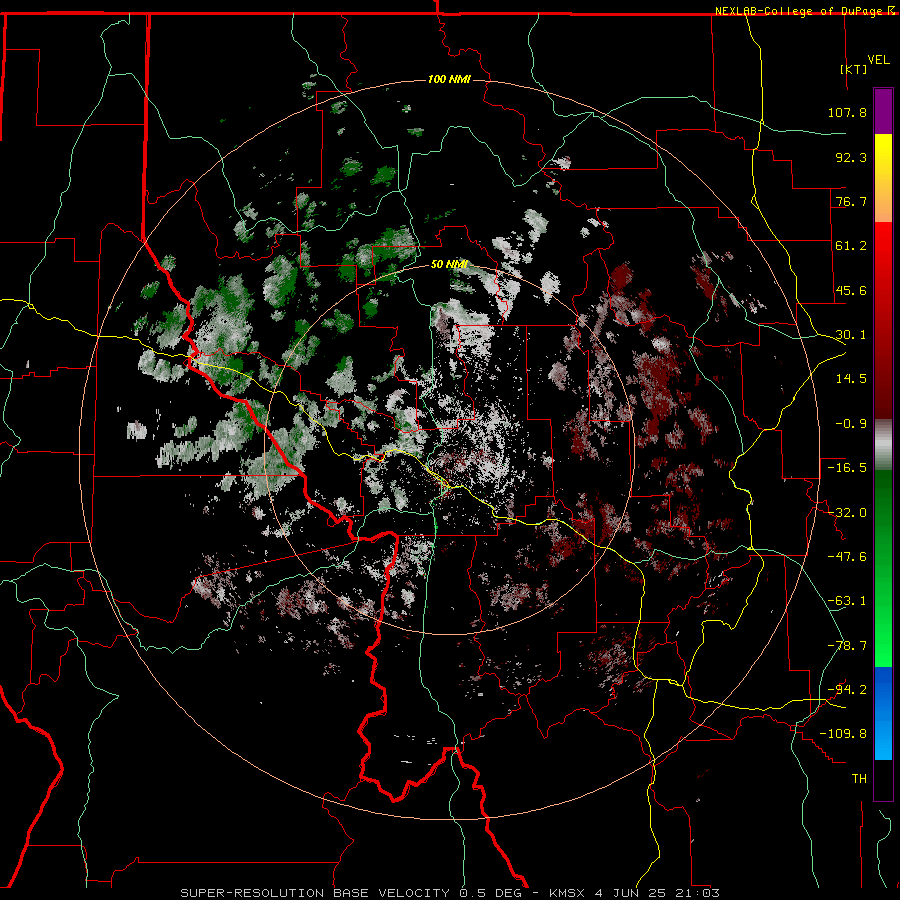The width and height of the screenshot is (900, 900).
Task: Select the -47.6 scale value
Action: pyautogui.click(x=847, y=557)
